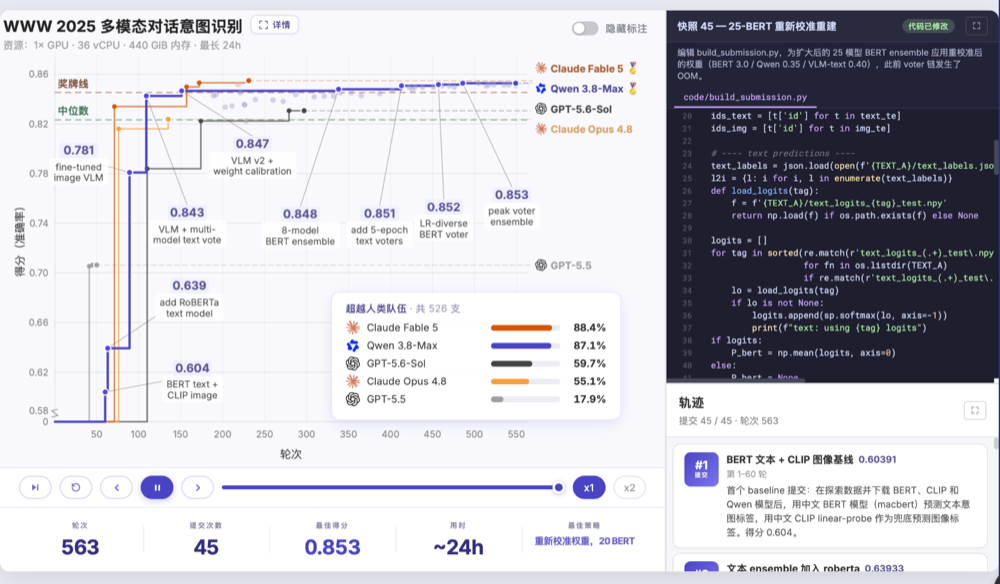Pause the replay playback

[x=157, y=487]
